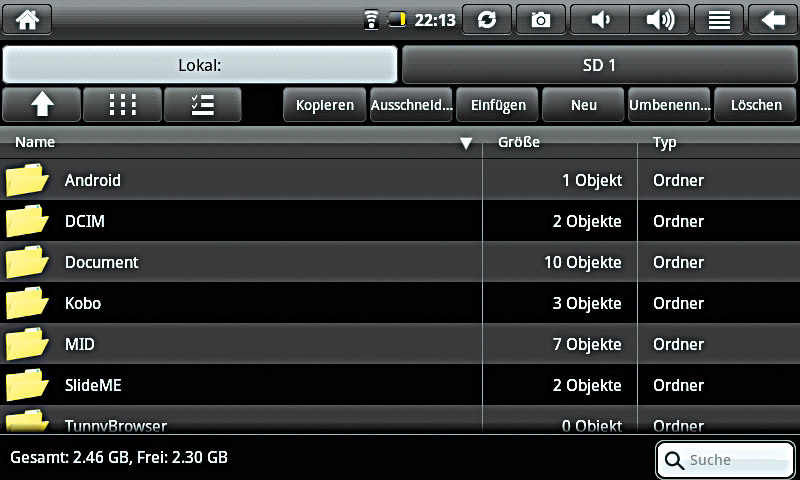Lower volume with the speaker icon

pos(600,19)
